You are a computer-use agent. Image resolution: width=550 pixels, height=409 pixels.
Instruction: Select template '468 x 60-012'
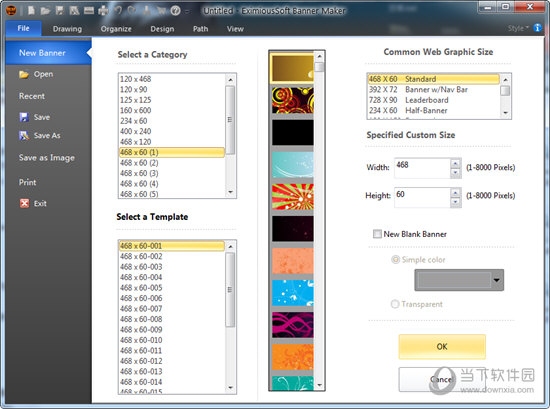(x=172, y=361)
